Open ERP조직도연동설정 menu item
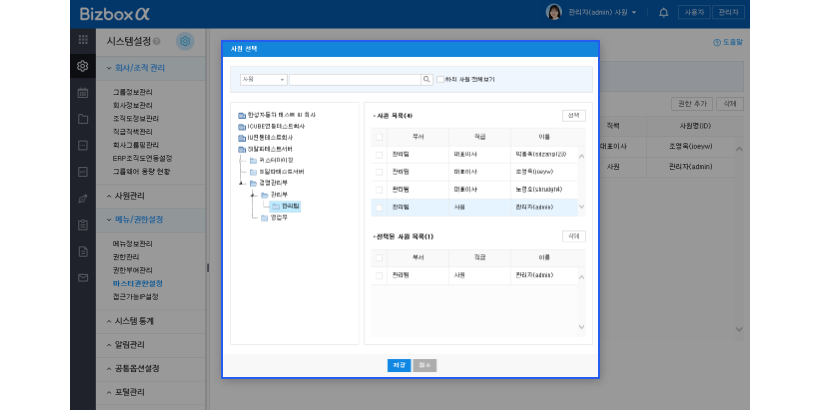Screen dimensions: 820x413 (x=142, y=158)
